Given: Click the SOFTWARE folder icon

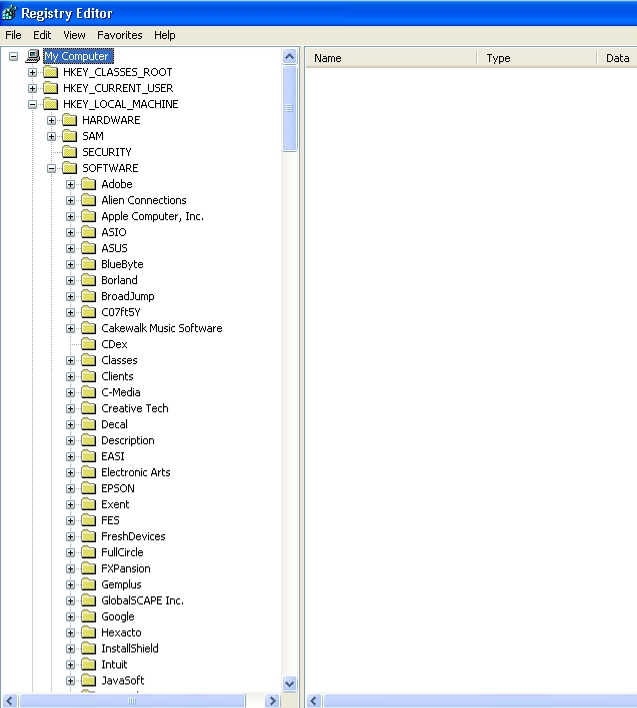Looking at the screenshot, I should click(70, 168).
